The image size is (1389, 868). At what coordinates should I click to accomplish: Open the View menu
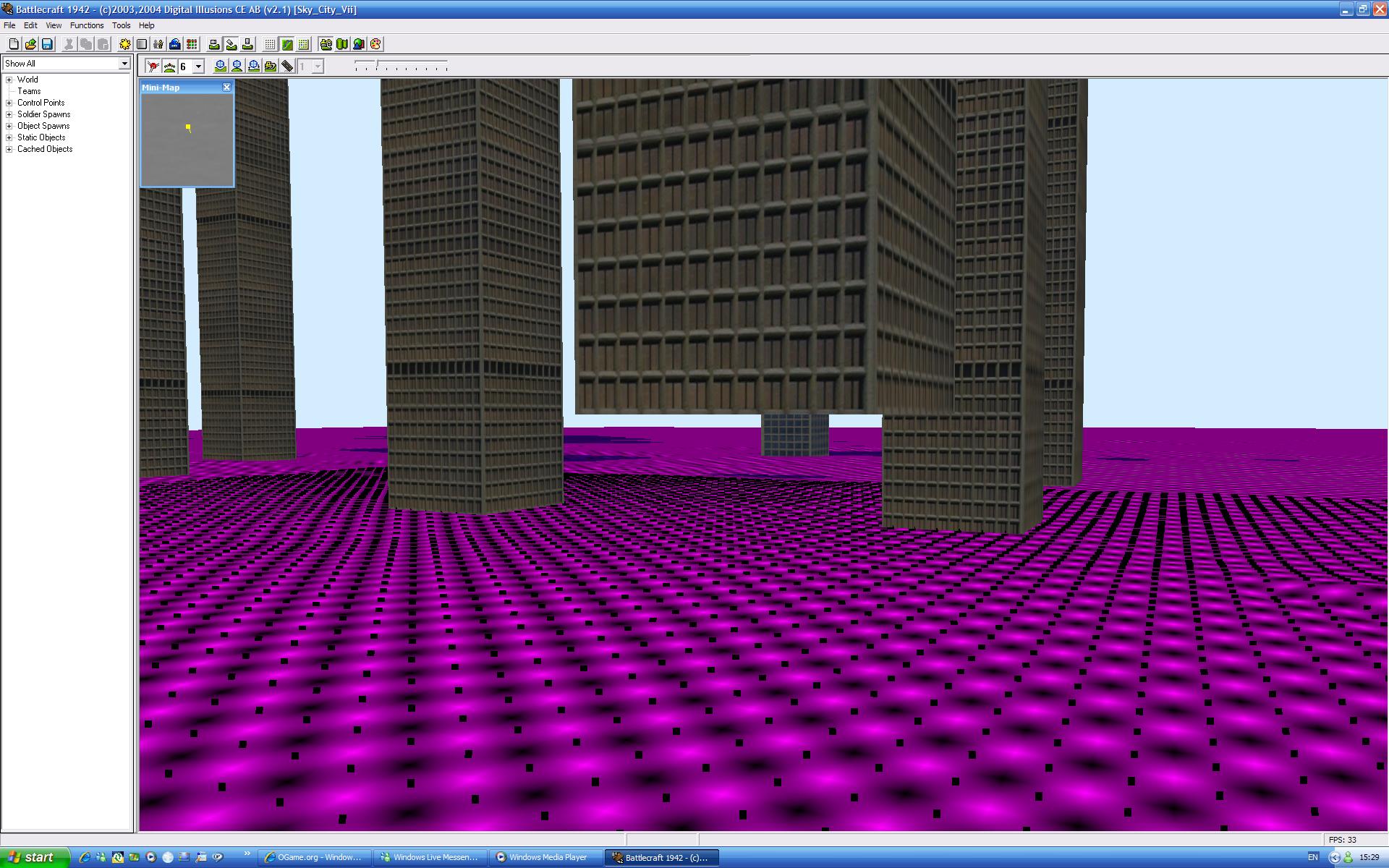54,25
